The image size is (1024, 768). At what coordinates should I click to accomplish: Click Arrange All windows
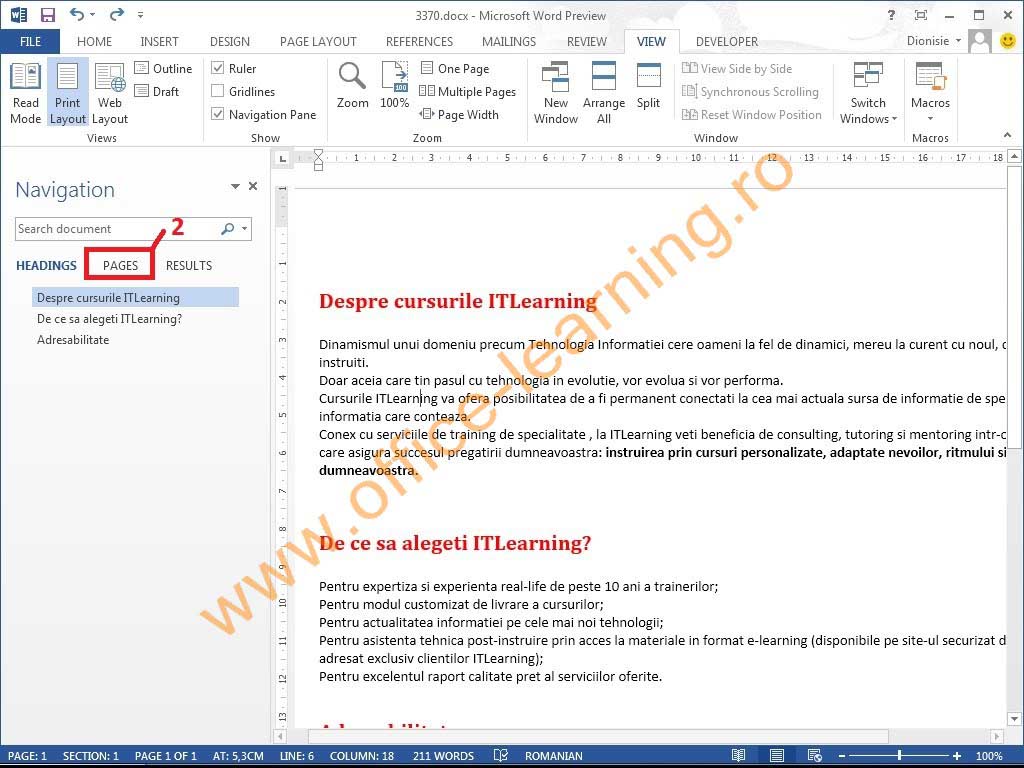click(x=603, y=93)
